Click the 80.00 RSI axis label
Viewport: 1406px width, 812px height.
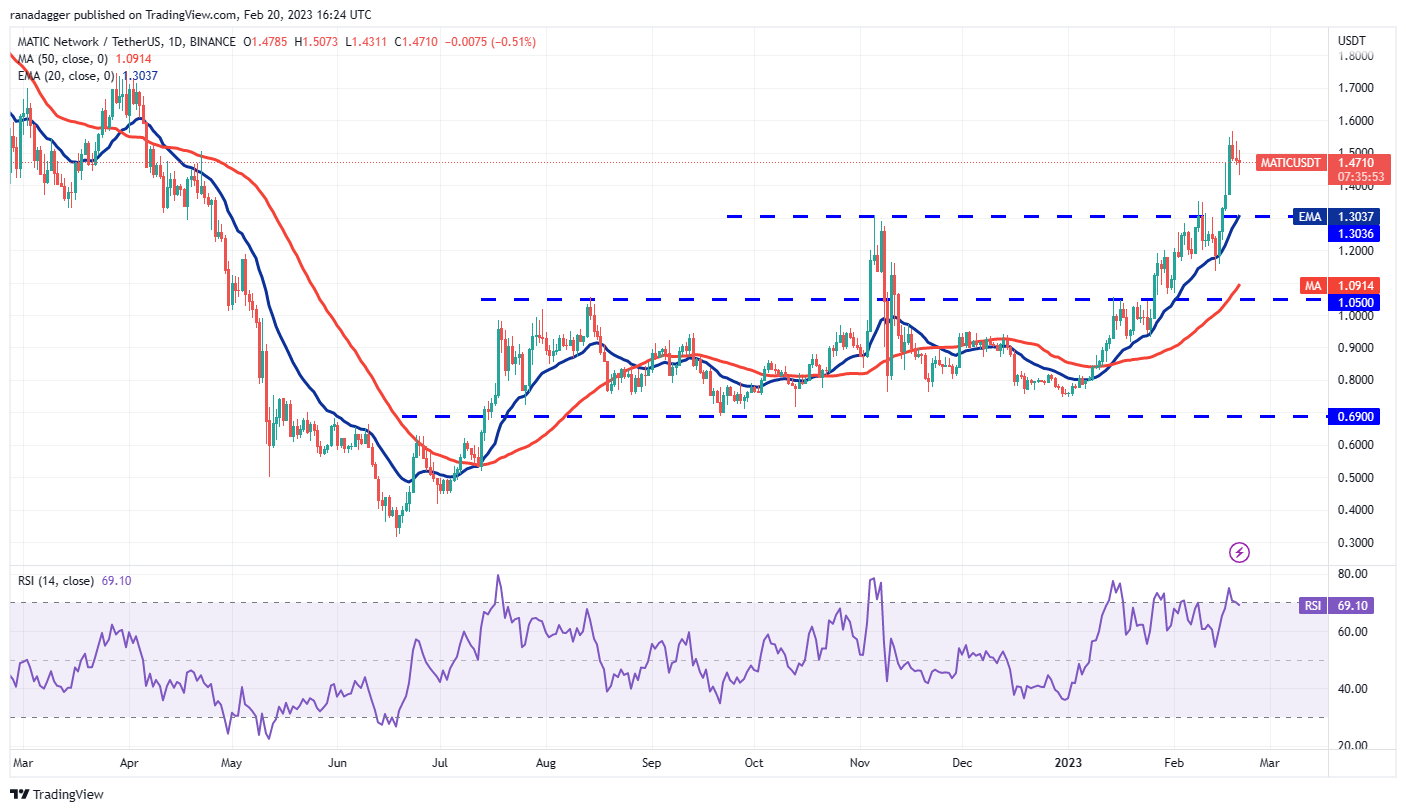coord(1351,574)
